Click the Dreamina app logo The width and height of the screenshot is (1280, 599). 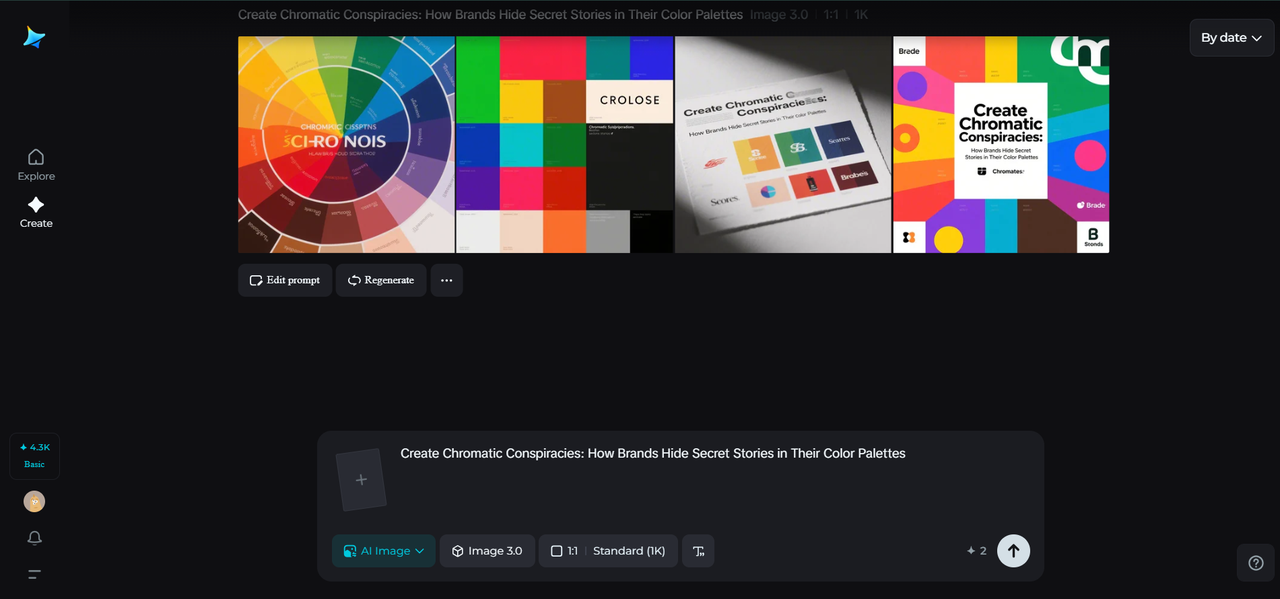point(35,36)
